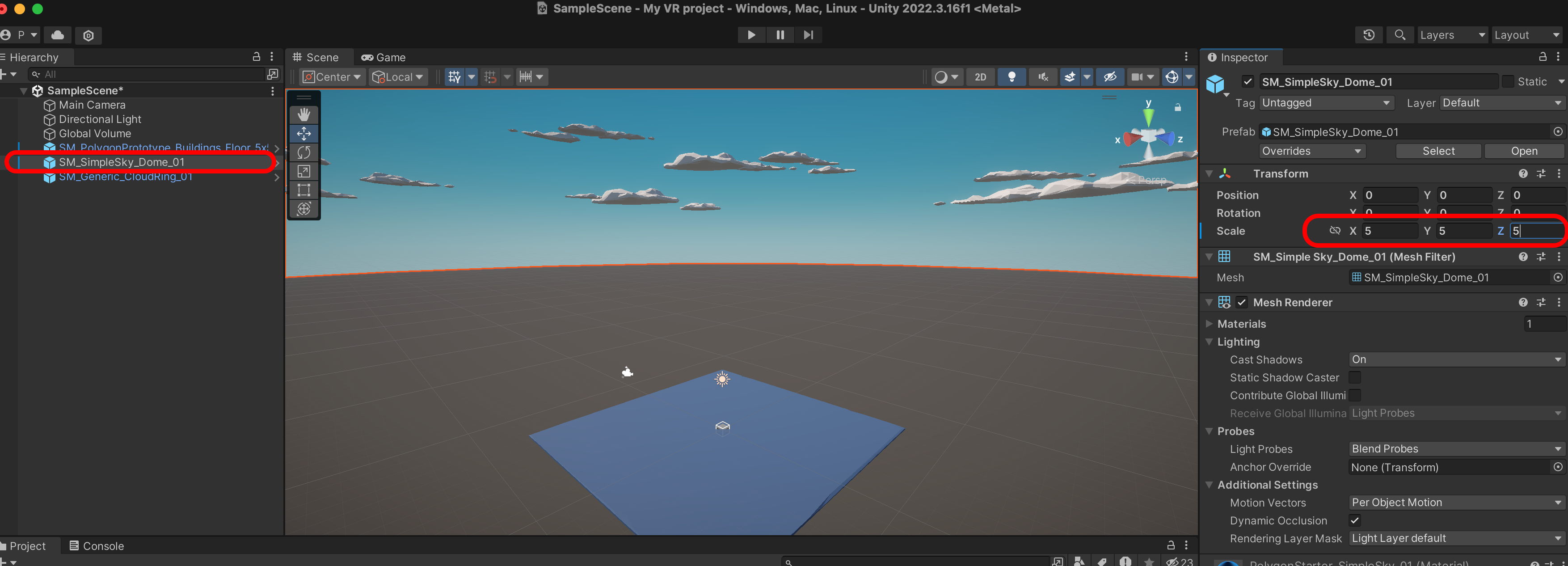The image size is (1568, 566).
Task: Open the Console tab
Action: point(97,546)
